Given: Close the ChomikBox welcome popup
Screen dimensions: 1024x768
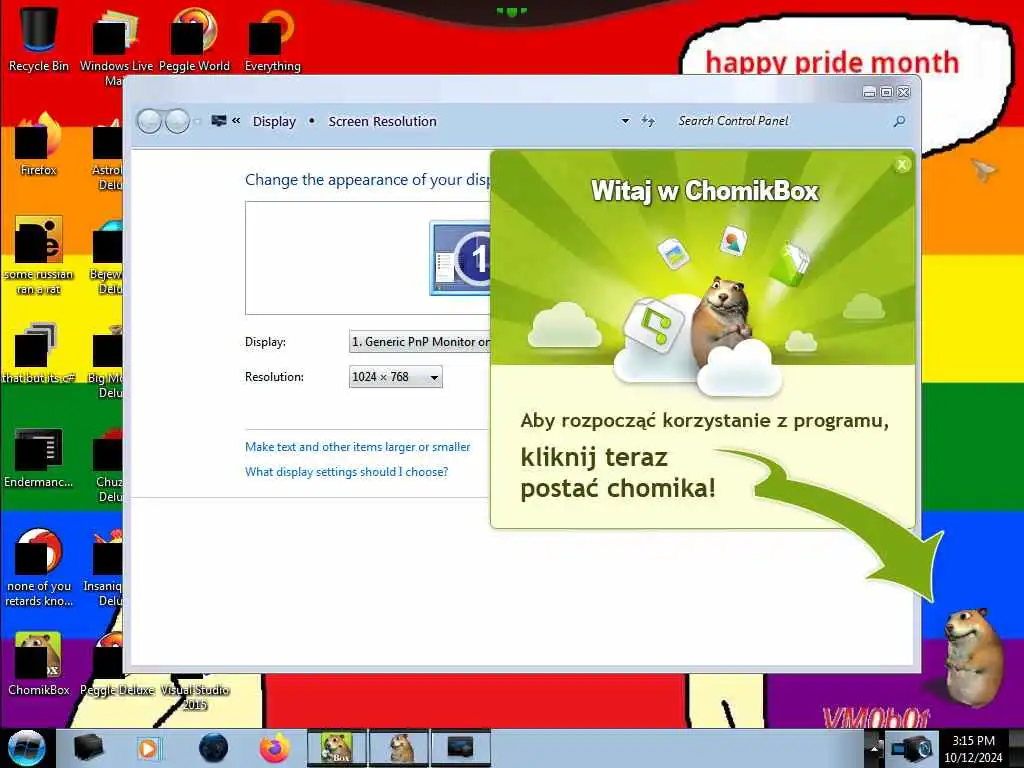Looking at the screenshot, I should (902, 165).
